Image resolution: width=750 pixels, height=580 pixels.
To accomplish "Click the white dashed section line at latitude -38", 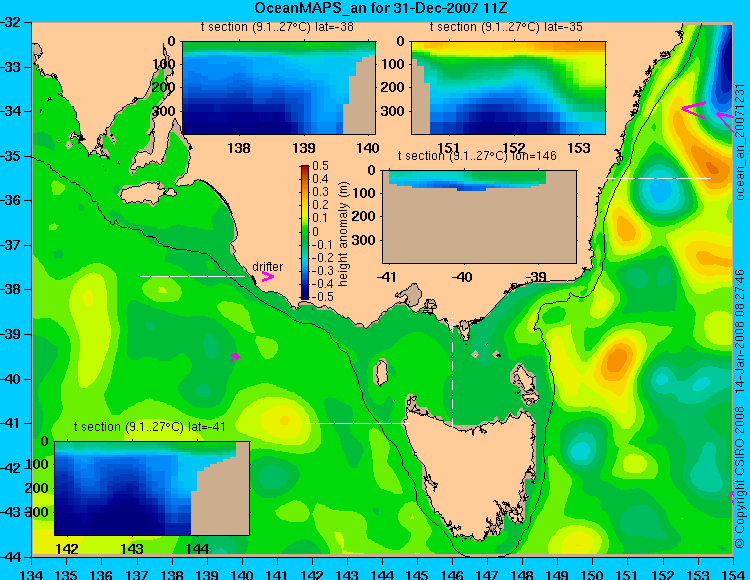I will click(x=193, y=276).
